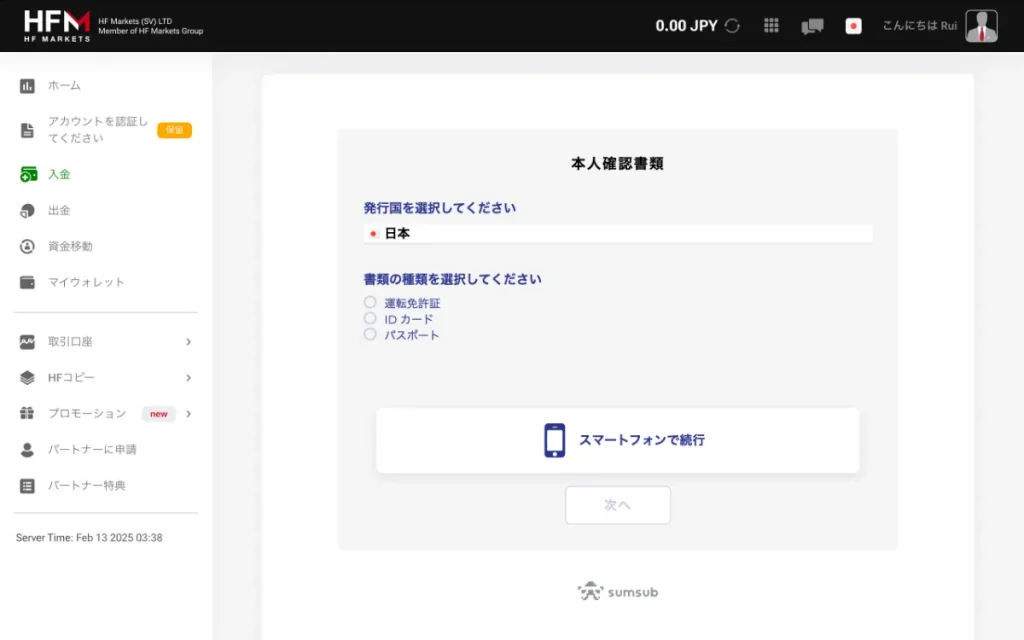Select the パスポート radio button
Image resolution: width=1024 pixels, height=640 pixels.
pyautogui.click(x=370, y=334)
